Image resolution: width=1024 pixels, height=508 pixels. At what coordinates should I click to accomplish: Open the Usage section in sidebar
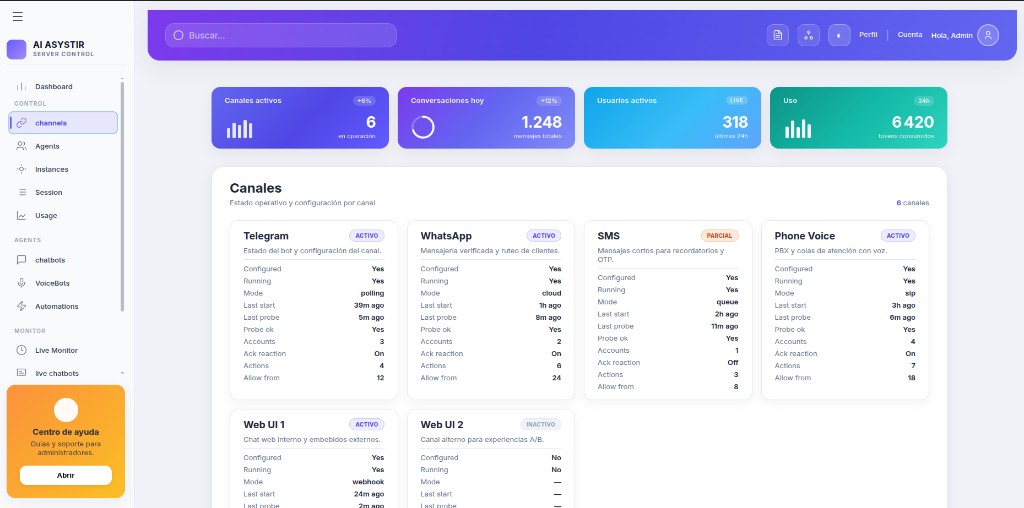[x=46, y=215]
